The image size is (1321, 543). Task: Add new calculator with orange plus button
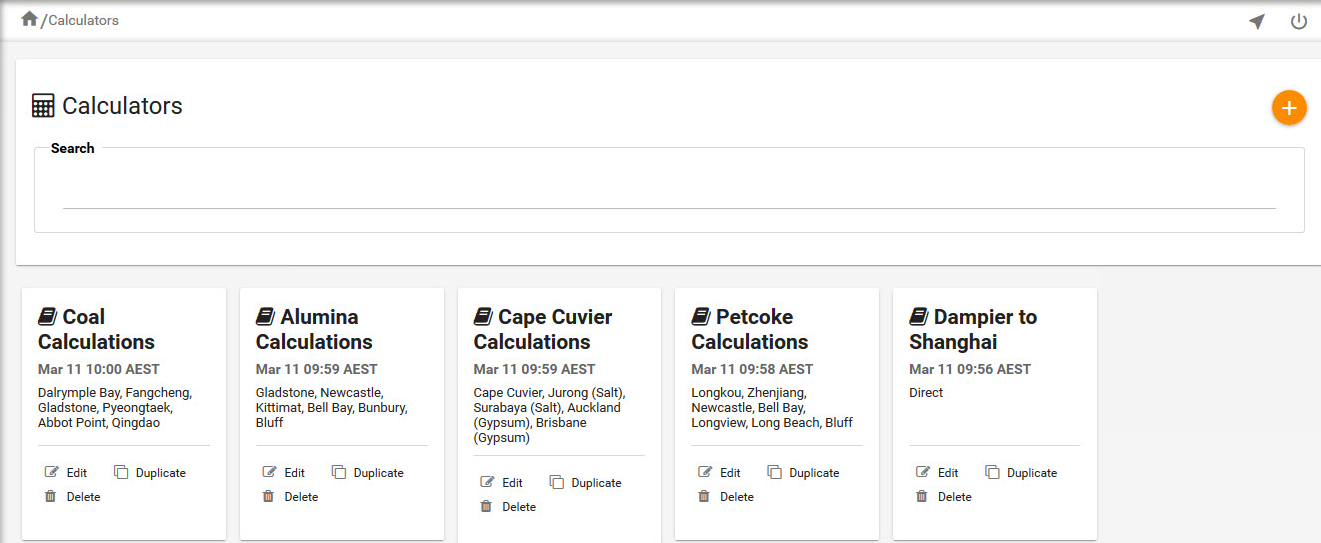tap(1289, 107)
